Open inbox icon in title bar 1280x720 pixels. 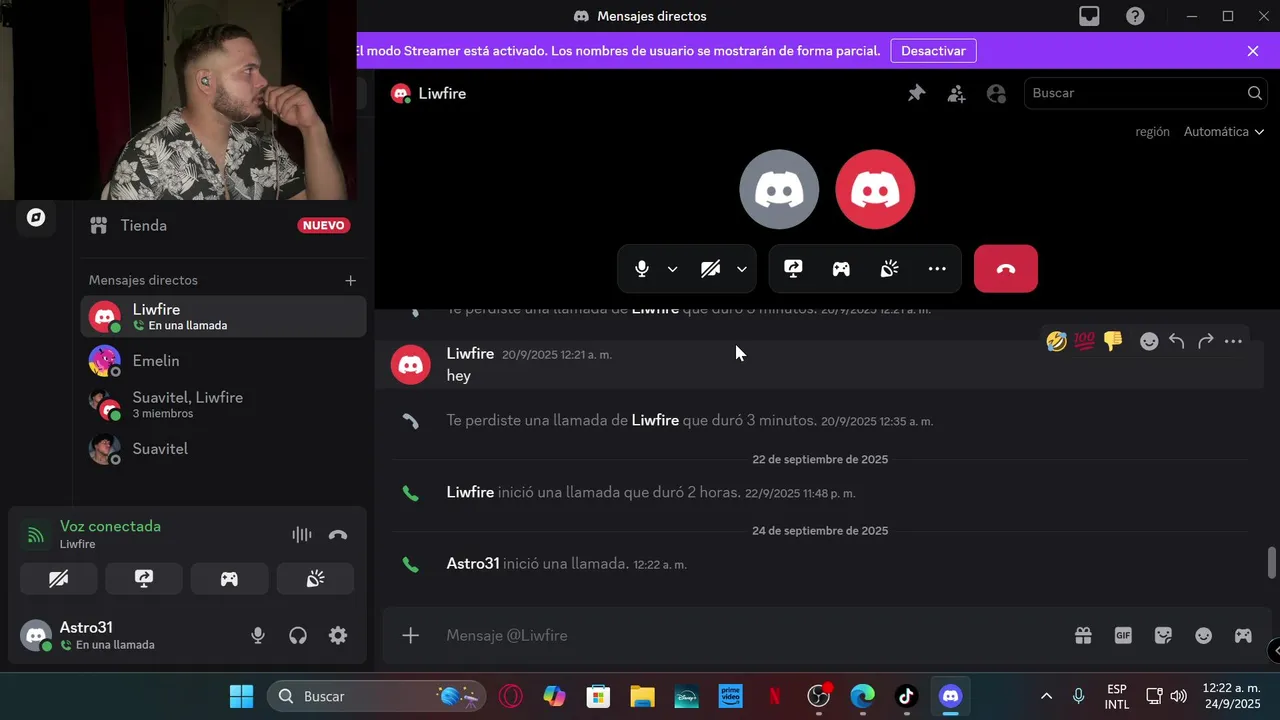pyautogui.click(x=1089, y=16)
